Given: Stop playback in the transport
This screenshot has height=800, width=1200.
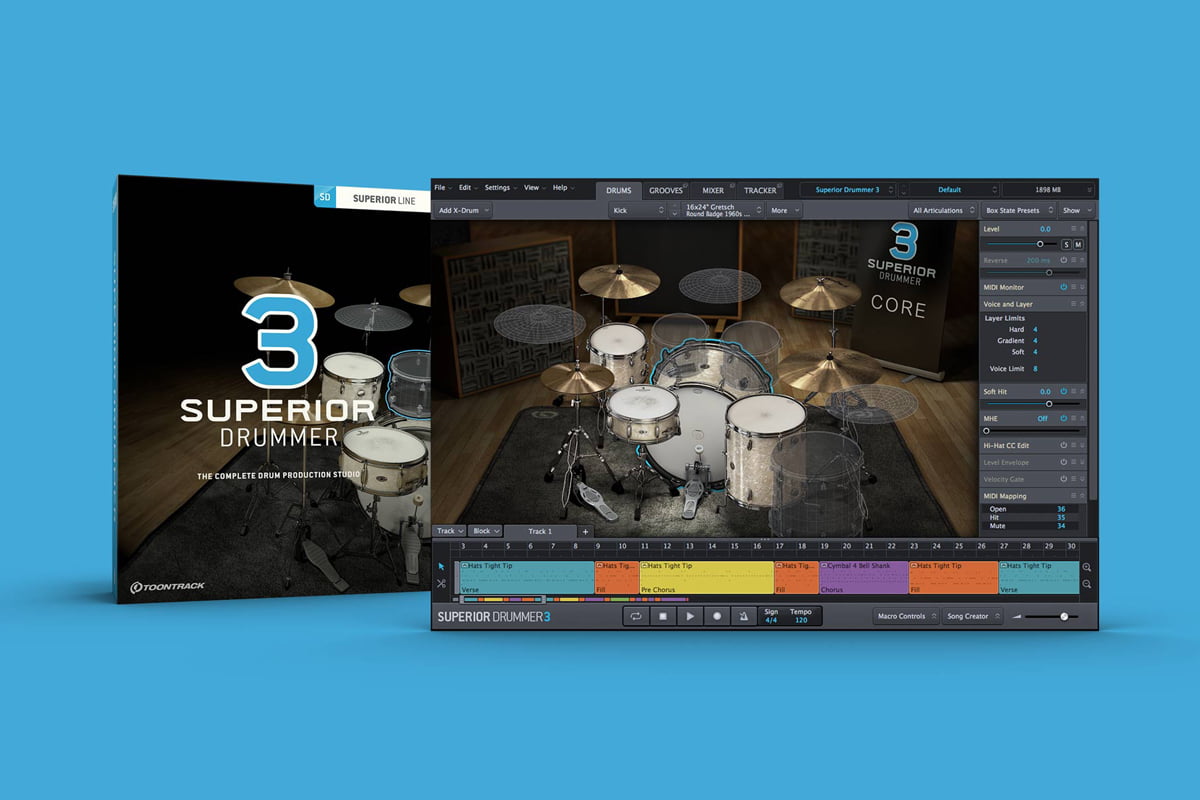Looking at the screenshot, I should pyautogui.click(x=662, y=616).
